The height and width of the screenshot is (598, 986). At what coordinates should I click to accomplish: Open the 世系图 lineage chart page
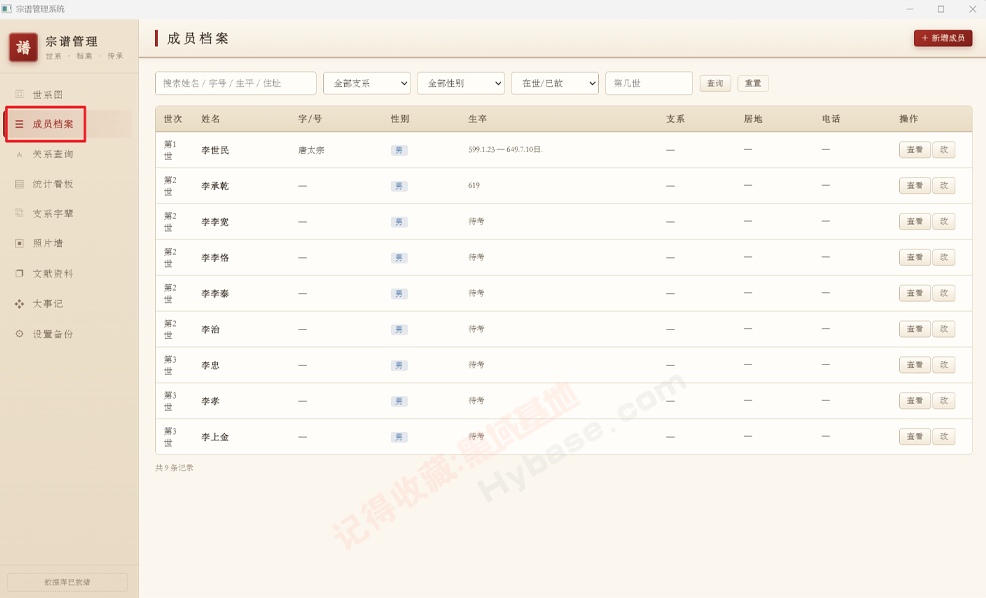click(47, 95)
